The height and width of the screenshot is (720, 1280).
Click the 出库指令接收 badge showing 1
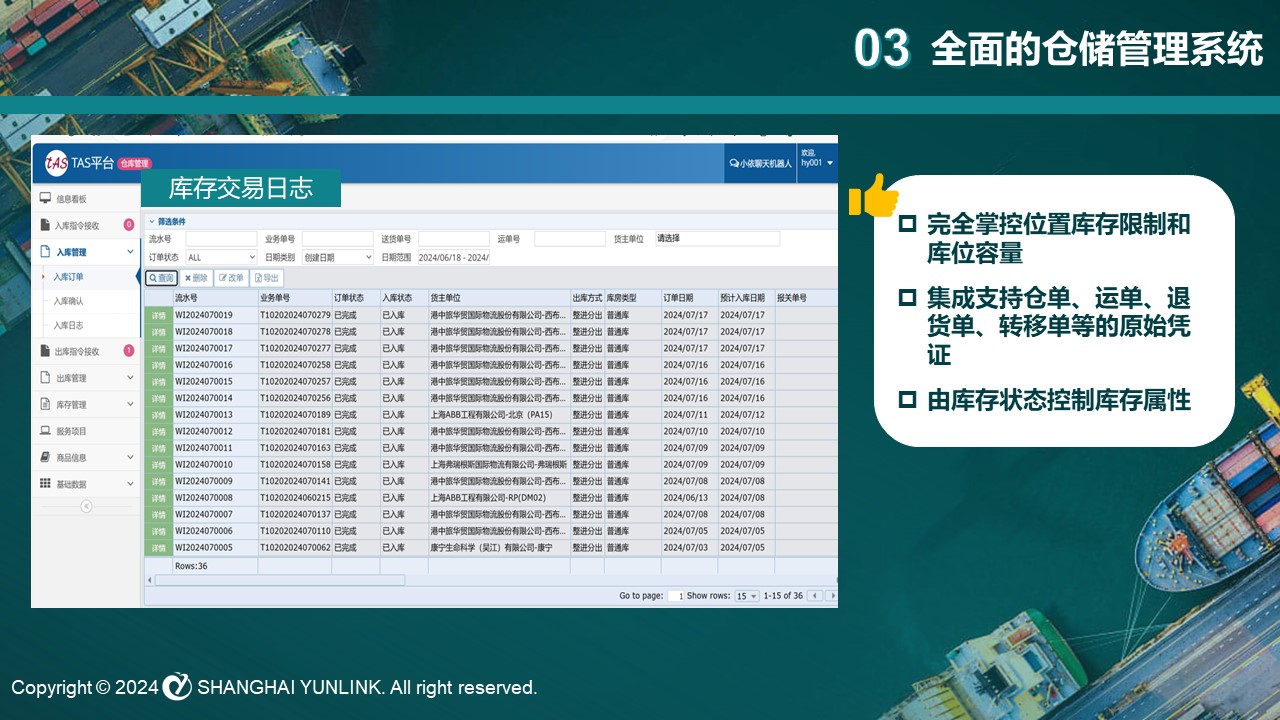click(128, 351)
